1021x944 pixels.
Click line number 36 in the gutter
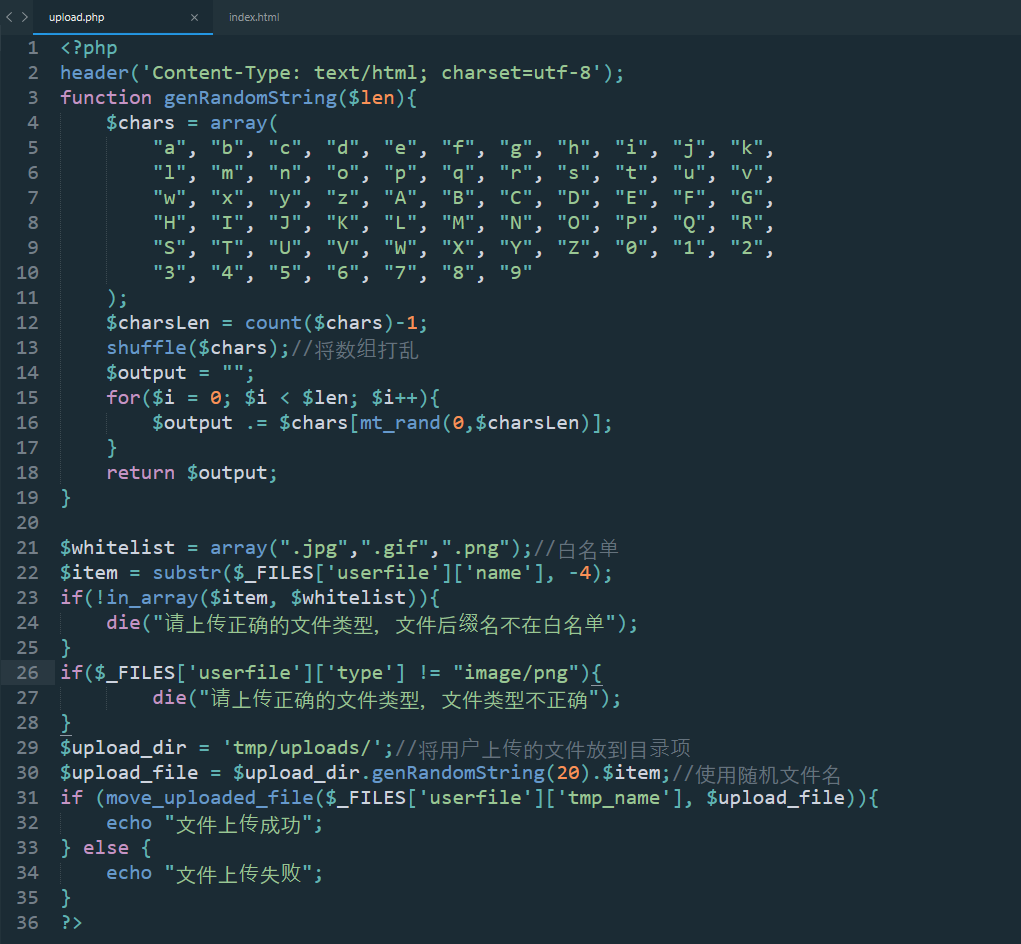coord(27,923)
